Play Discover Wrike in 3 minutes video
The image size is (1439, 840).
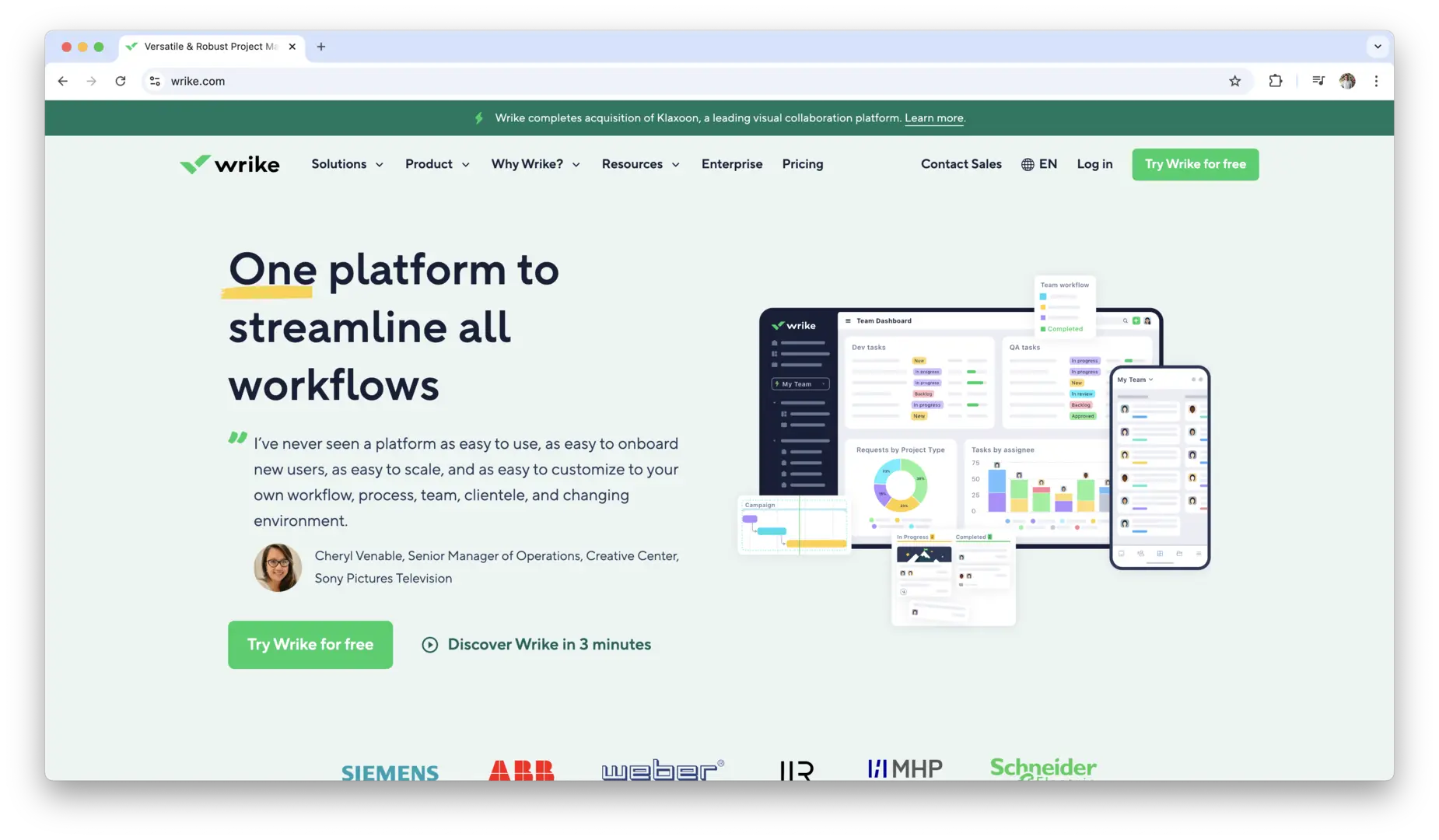point(537,644)
